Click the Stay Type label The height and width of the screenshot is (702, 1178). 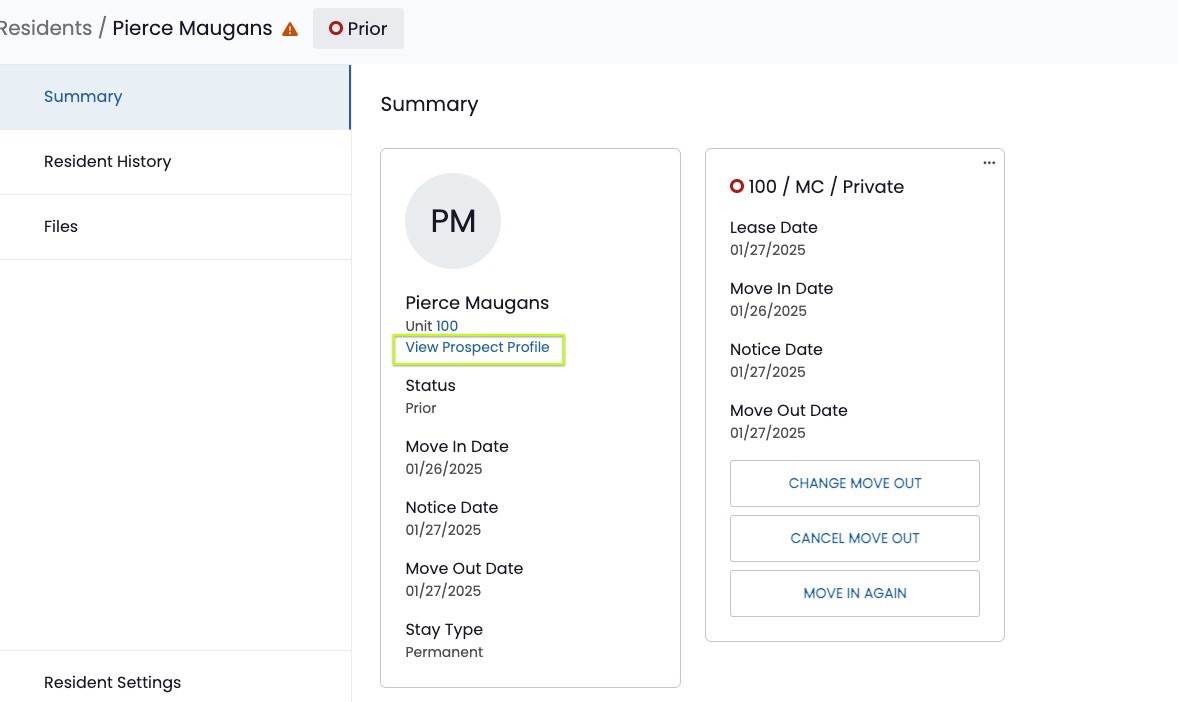(x=444, y=630)
